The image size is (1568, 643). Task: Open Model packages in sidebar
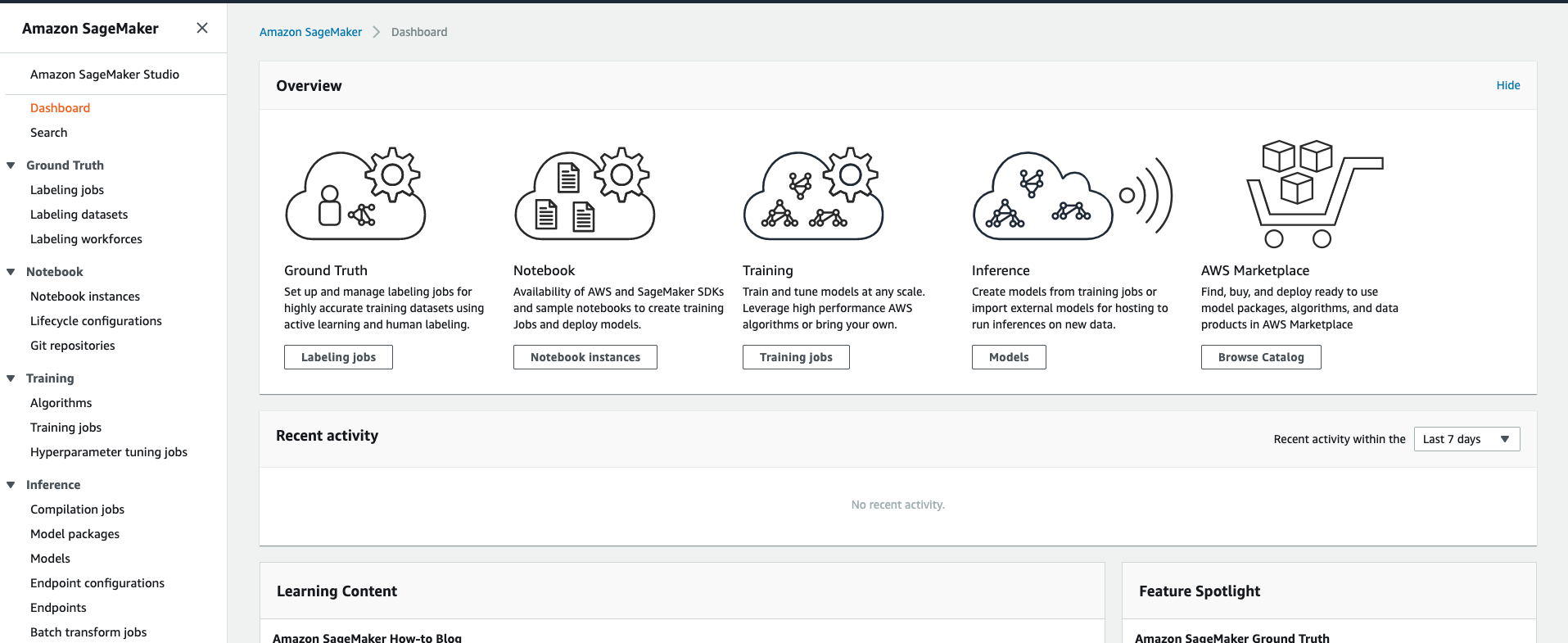[75, 534]
